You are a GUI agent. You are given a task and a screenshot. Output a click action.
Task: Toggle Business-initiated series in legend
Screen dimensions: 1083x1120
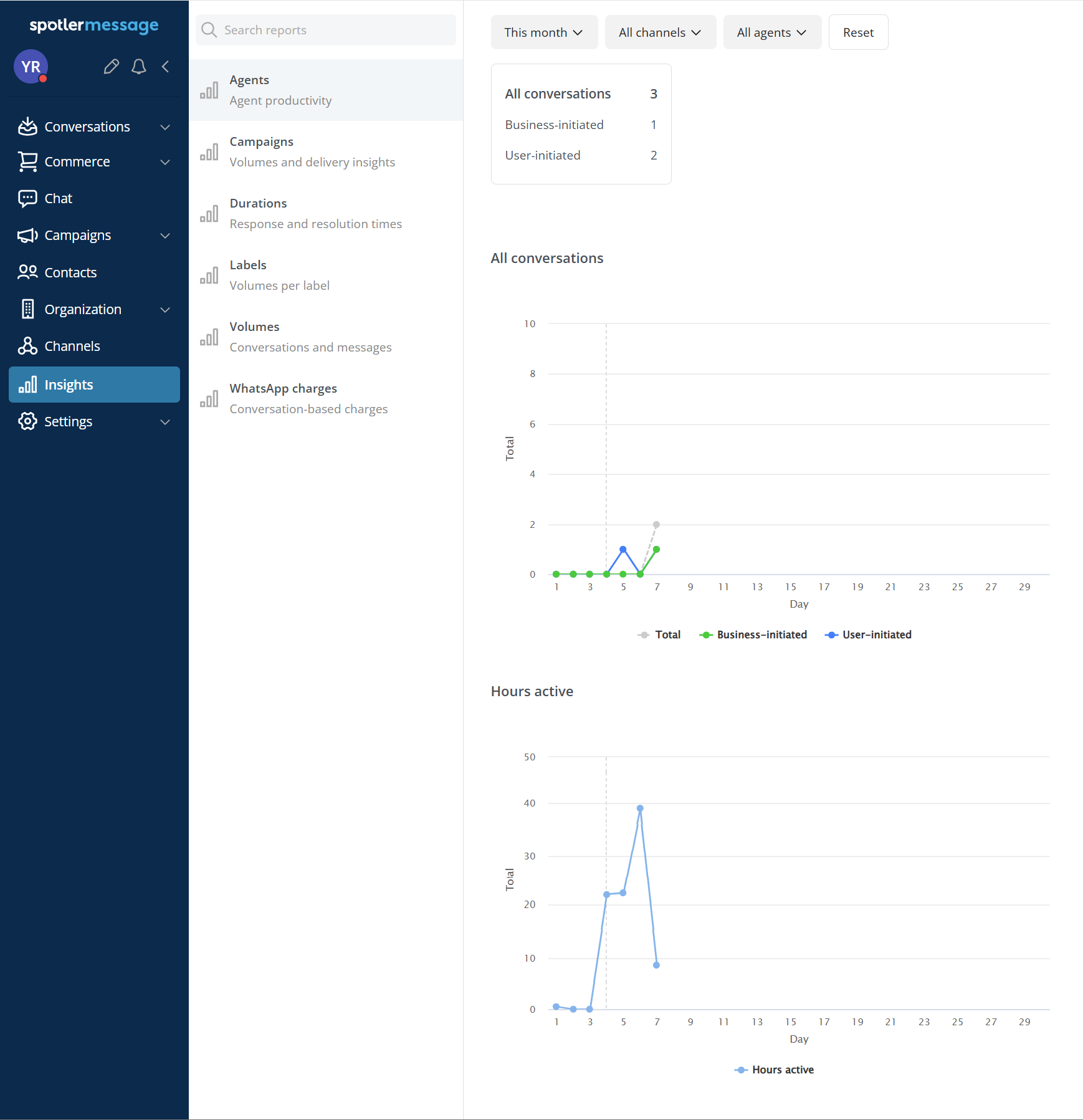tap(753, 634)
